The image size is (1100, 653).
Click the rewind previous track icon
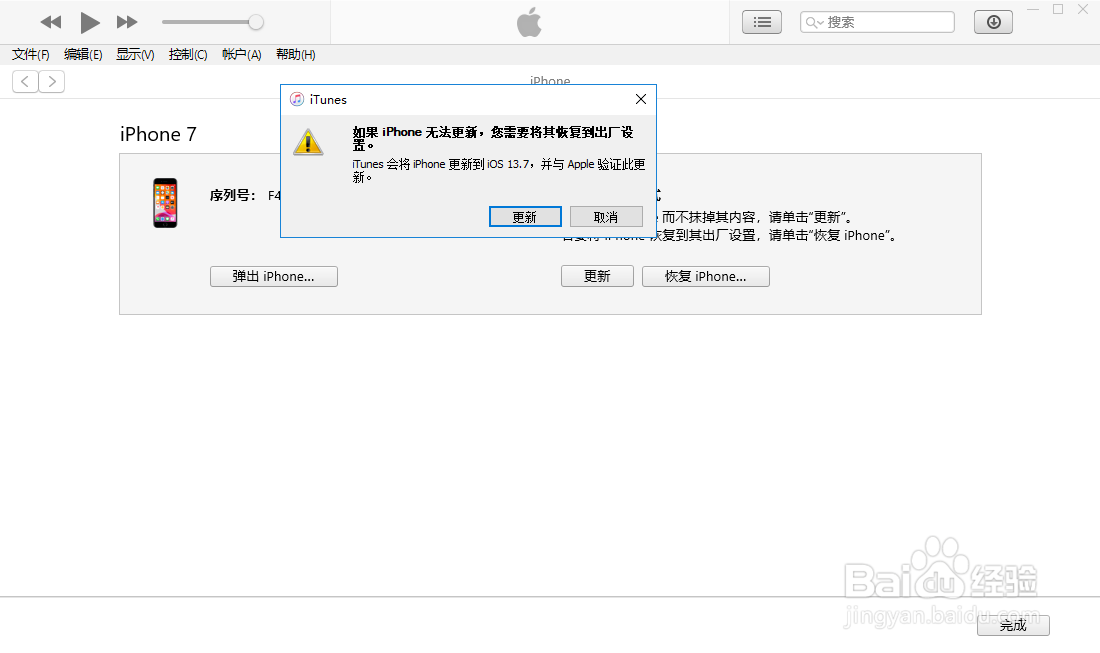[51, 22]
